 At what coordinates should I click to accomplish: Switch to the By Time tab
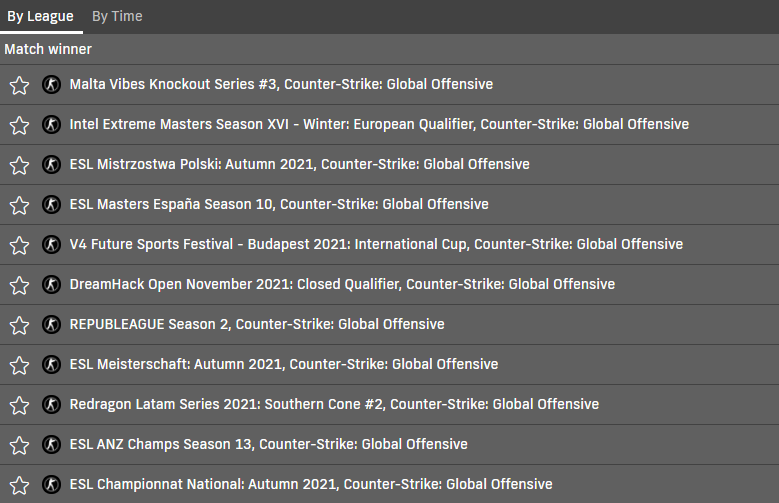[x=117, y=16]
